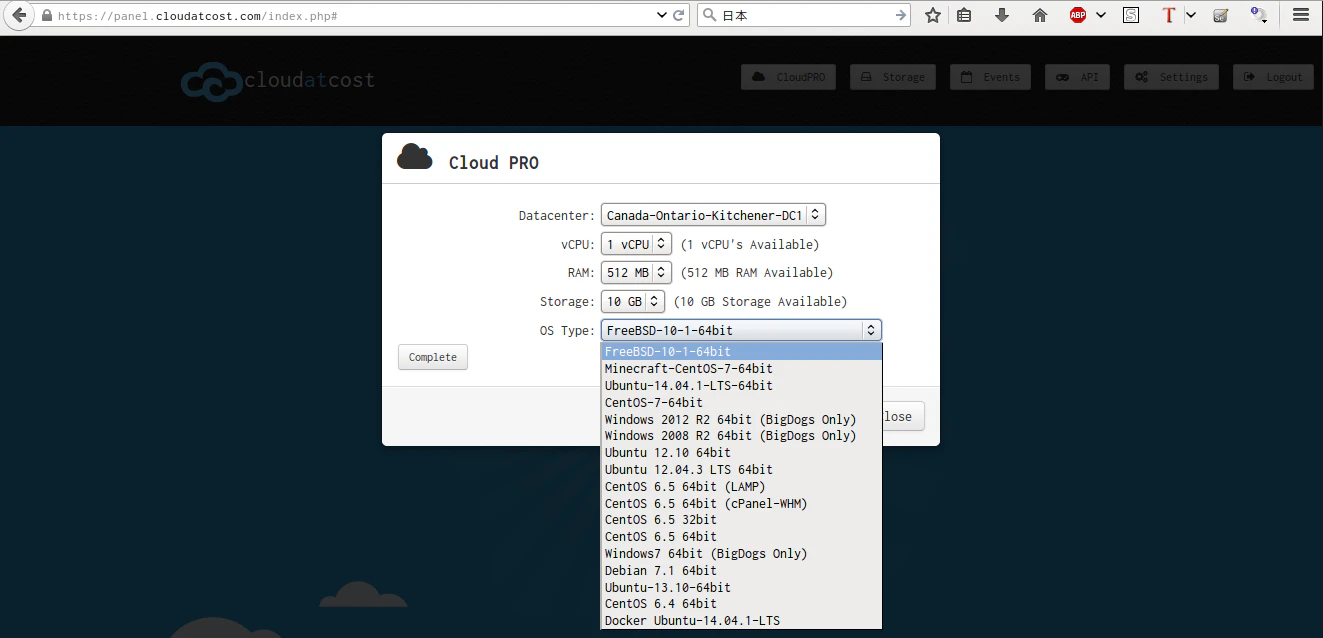Click the Complete button

(433, 357)
